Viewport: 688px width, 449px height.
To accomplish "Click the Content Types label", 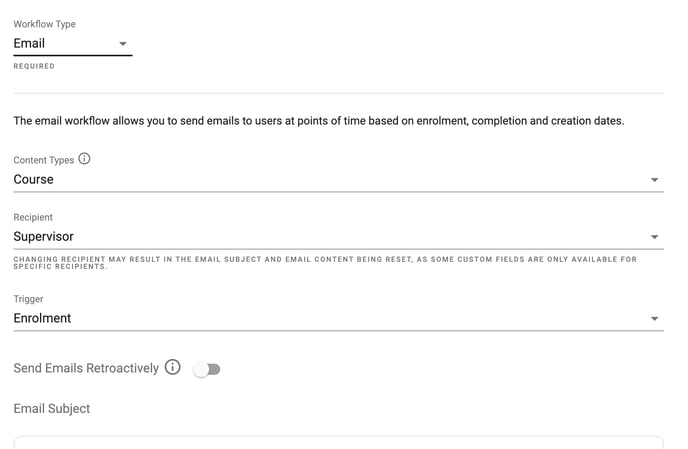I will tap(43, 160).
